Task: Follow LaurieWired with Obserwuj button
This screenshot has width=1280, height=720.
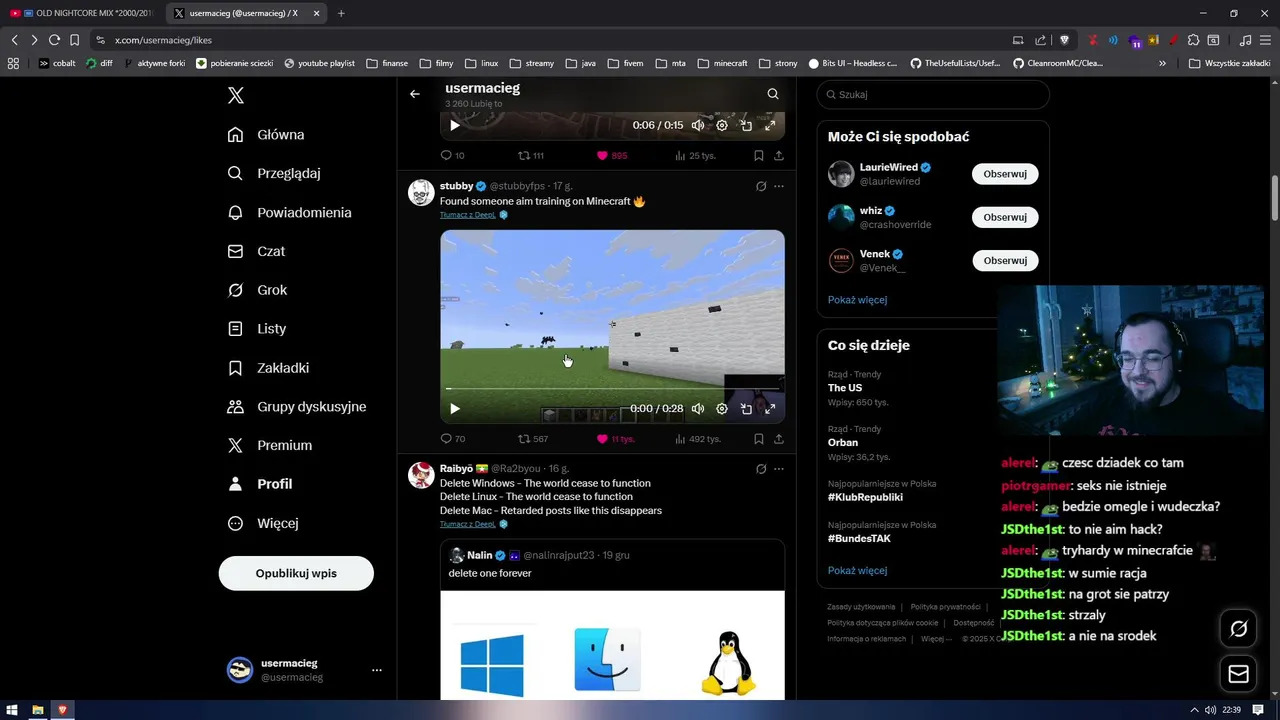Action: coord(1005,174)
